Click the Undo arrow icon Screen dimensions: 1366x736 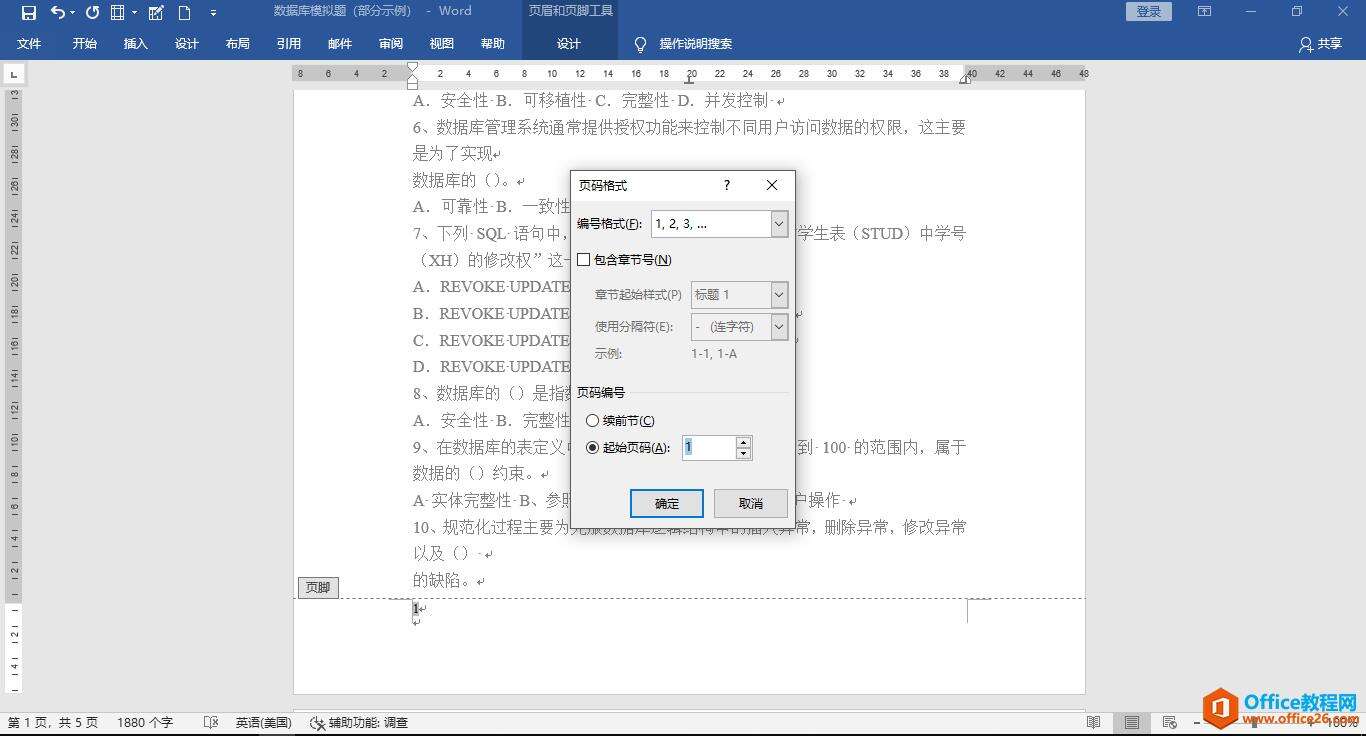(x=57, y=13)
